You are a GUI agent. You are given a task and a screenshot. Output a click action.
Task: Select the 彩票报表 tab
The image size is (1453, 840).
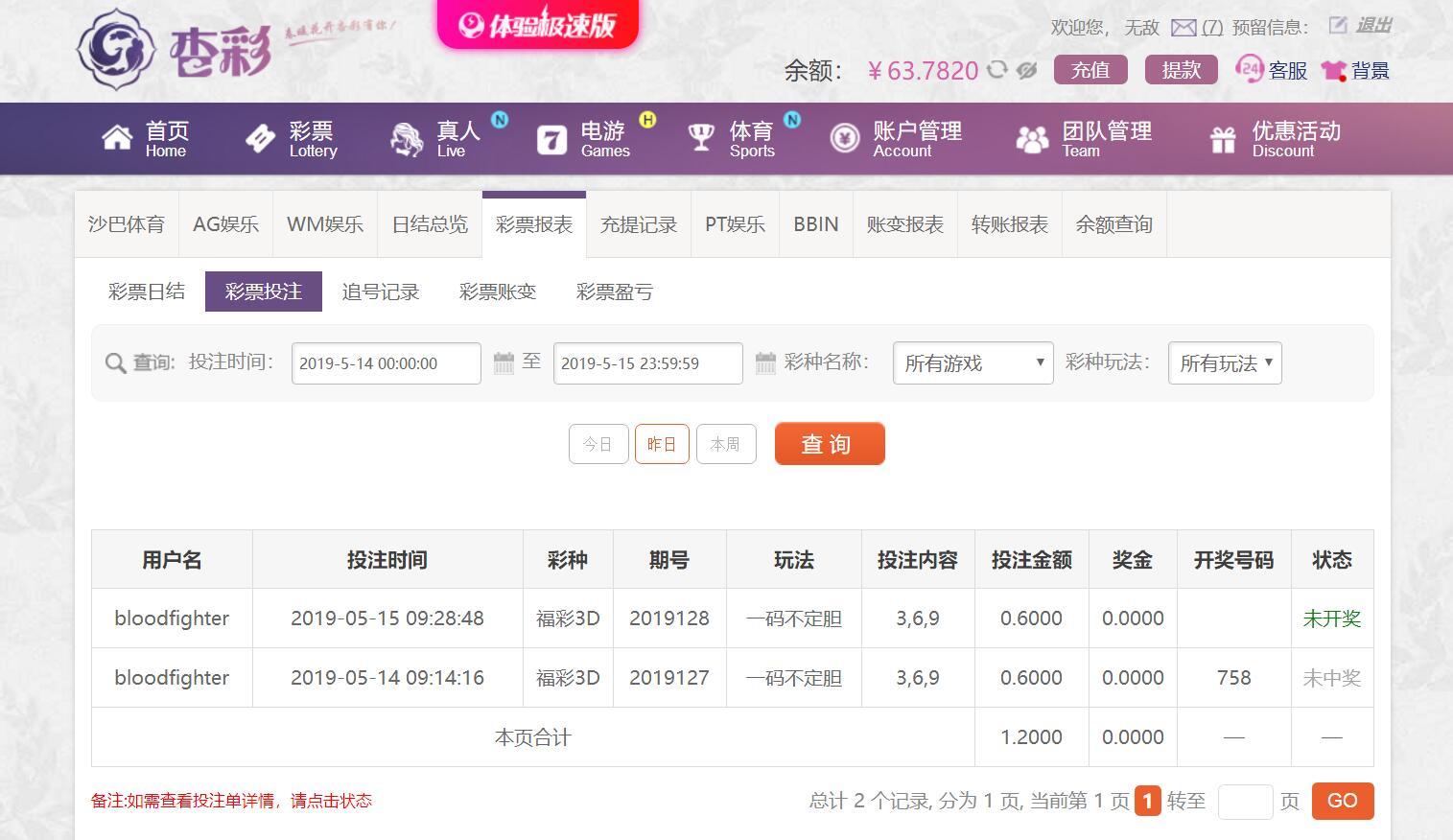[x=534, y=224]
